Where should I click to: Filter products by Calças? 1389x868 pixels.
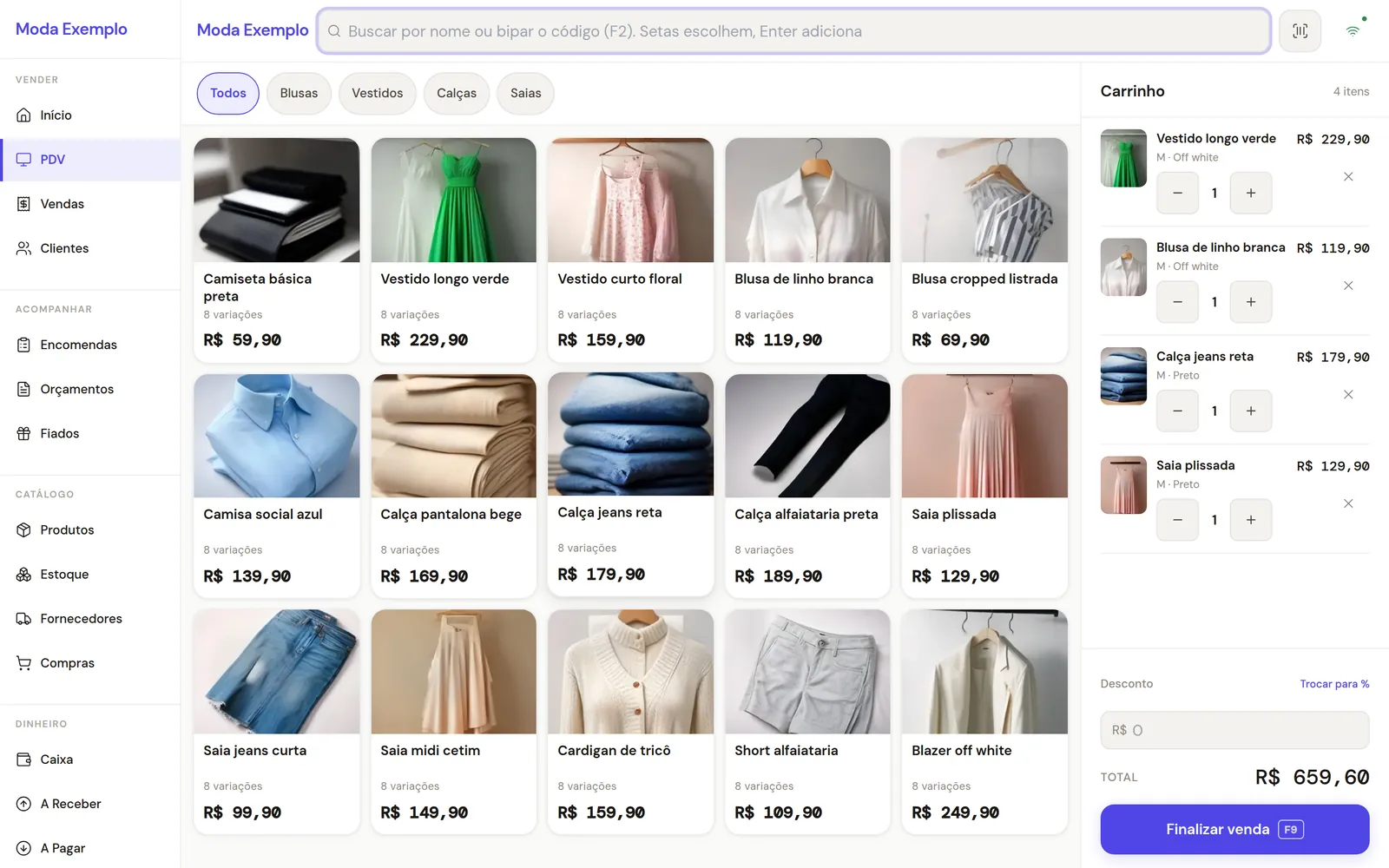457,94
